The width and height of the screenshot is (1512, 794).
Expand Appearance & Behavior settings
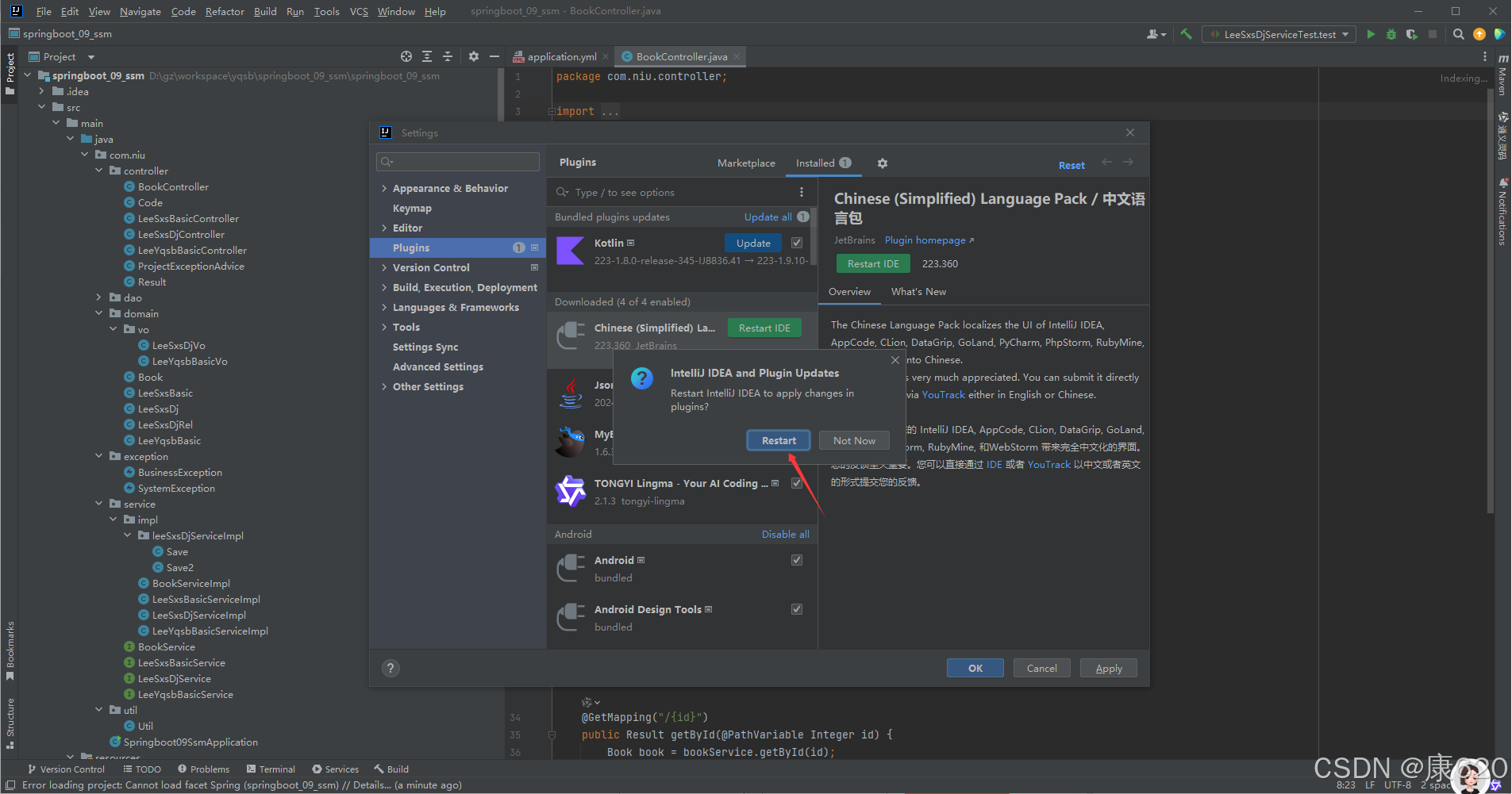point(384,188)
